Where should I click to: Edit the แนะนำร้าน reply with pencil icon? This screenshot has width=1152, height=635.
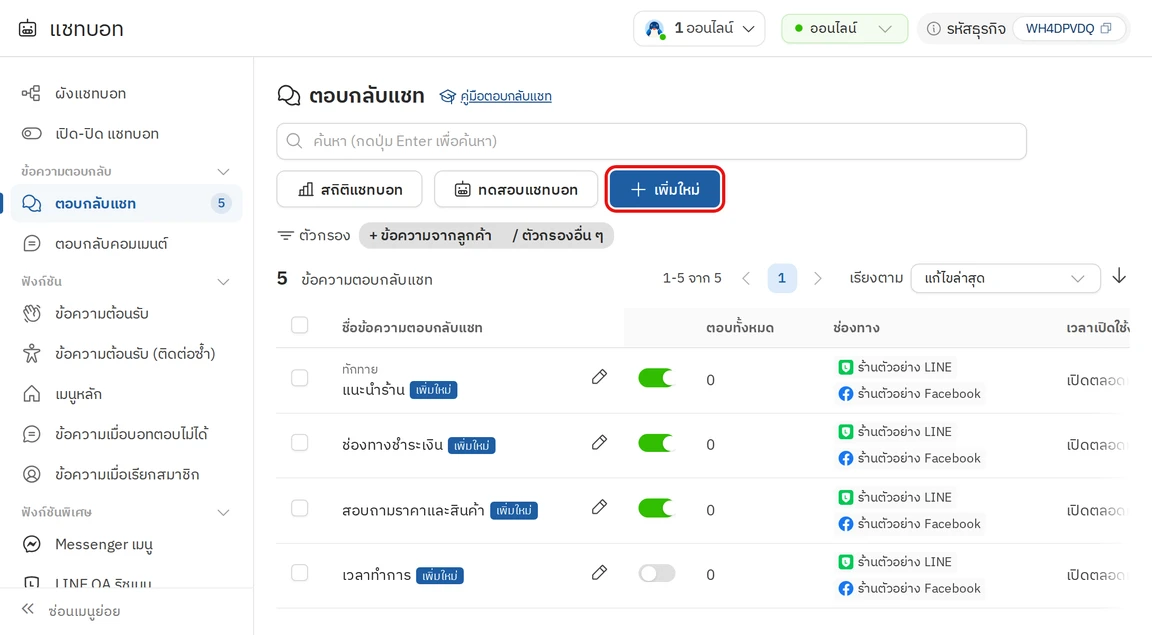(x=600, y=378)
